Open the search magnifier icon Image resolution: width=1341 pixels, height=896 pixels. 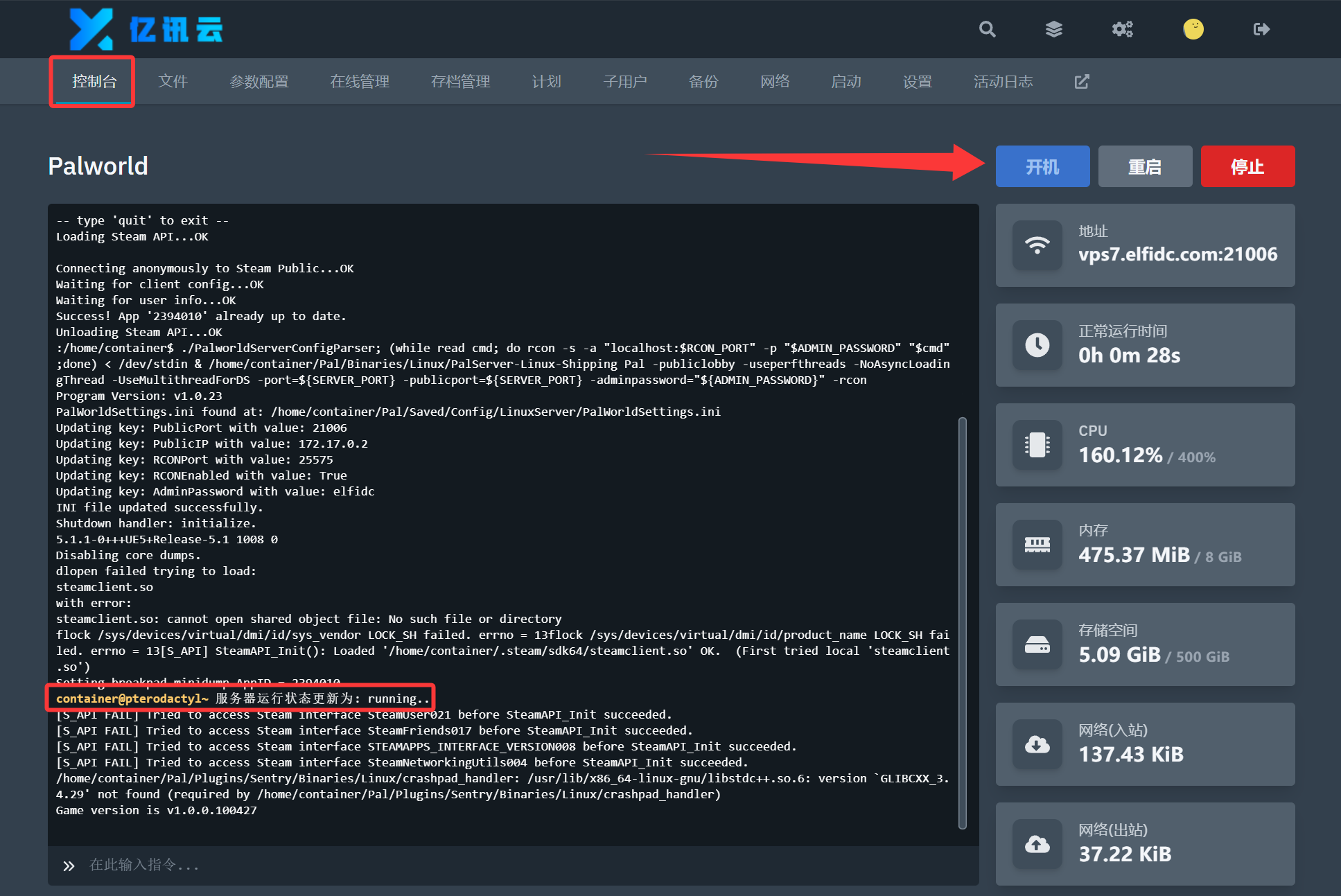point(987,29)
